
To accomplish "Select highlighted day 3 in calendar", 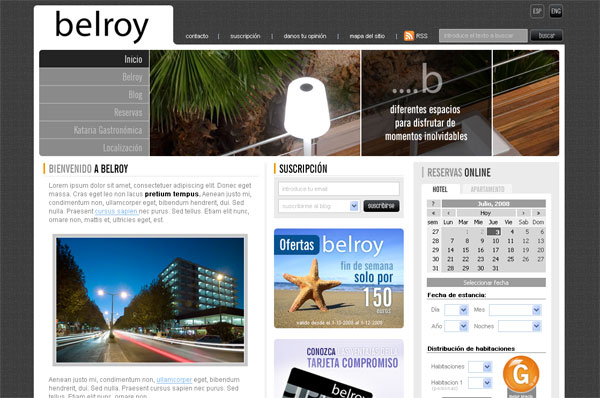I will pyautogui.click(x=494, y=232).
